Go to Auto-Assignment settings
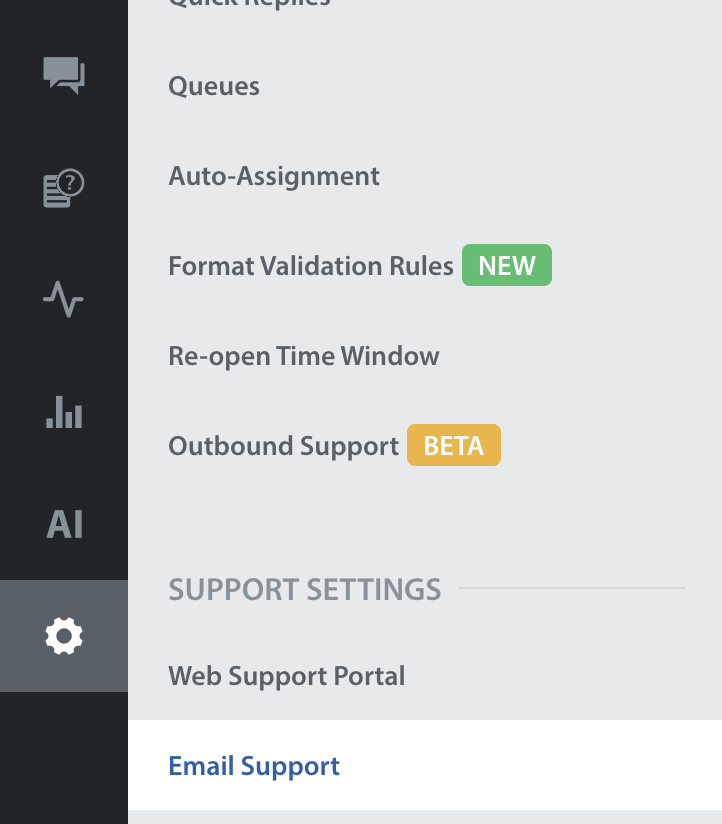The width and height of the screenshot is (722, 824). coord(274,177)
